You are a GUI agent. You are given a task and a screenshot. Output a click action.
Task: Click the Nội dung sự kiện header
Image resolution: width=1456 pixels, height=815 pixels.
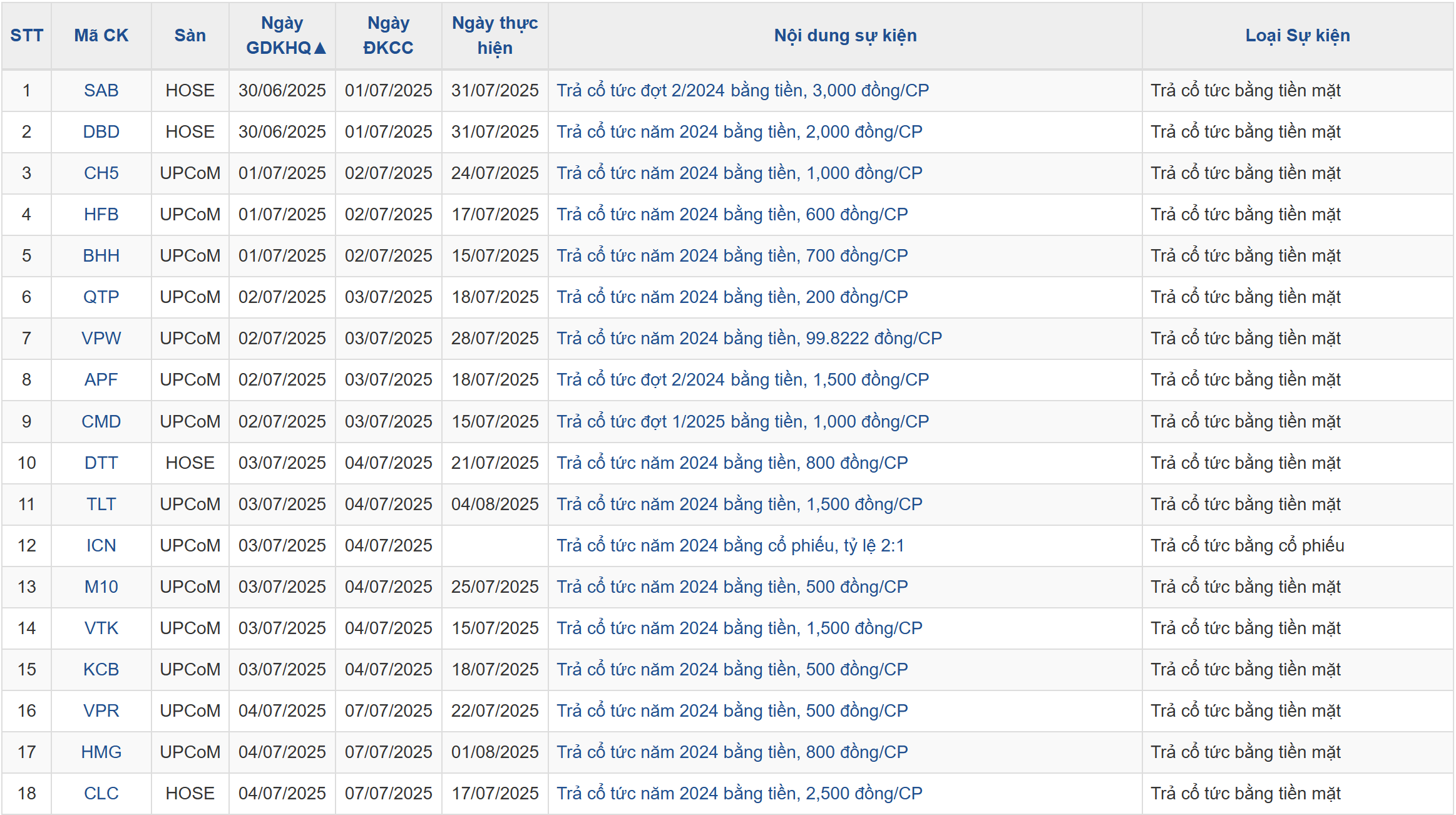845,36
